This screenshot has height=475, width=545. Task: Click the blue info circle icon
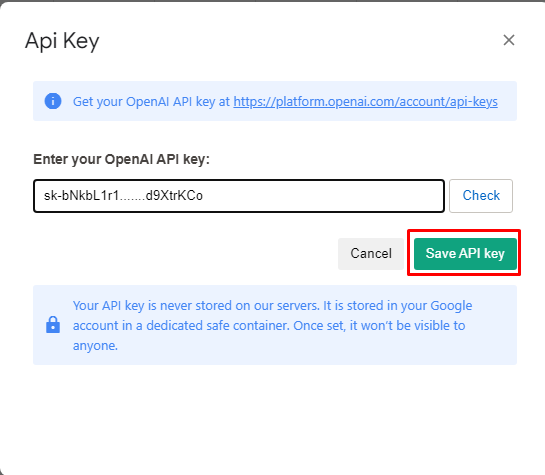pos(53,101)
